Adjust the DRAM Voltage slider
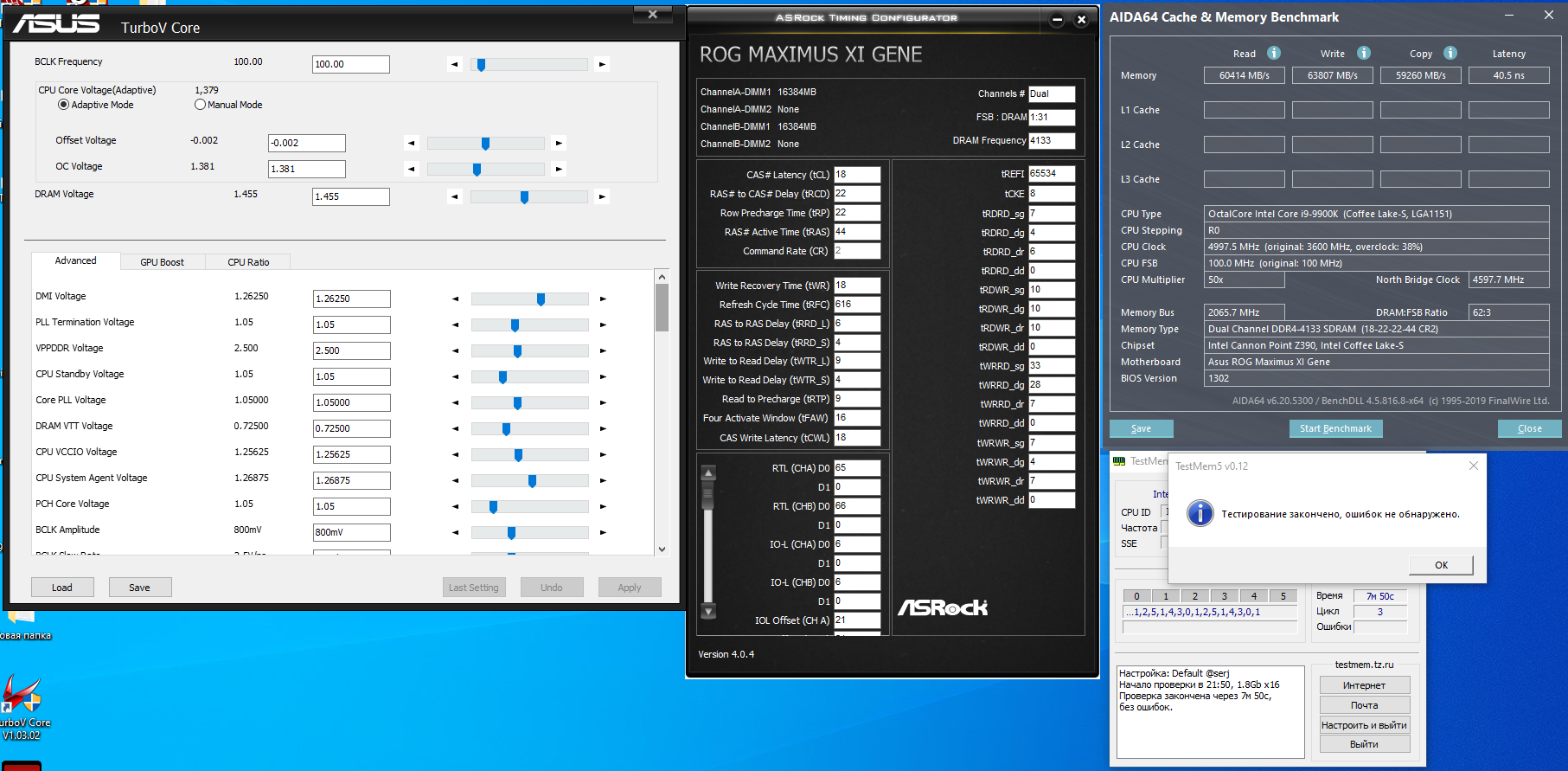The image size is (1568, 771). pyautogui.click(x=529, y=196)
